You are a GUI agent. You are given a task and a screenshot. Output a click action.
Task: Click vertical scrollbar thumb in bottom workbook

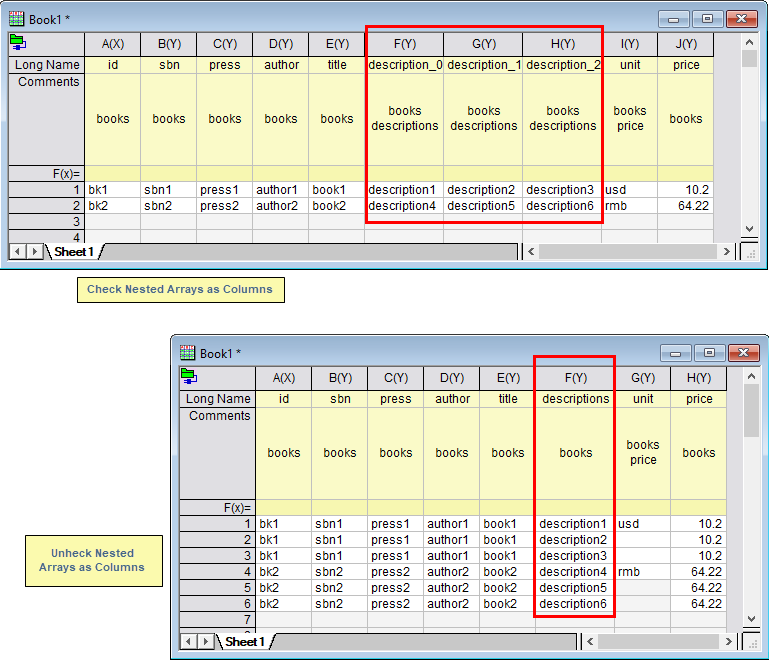pos(751,410)
